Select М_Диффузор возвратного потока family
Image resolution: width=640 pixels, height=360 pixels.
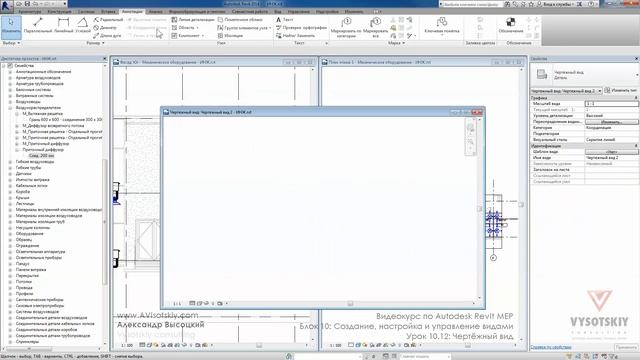coord(53,126)
